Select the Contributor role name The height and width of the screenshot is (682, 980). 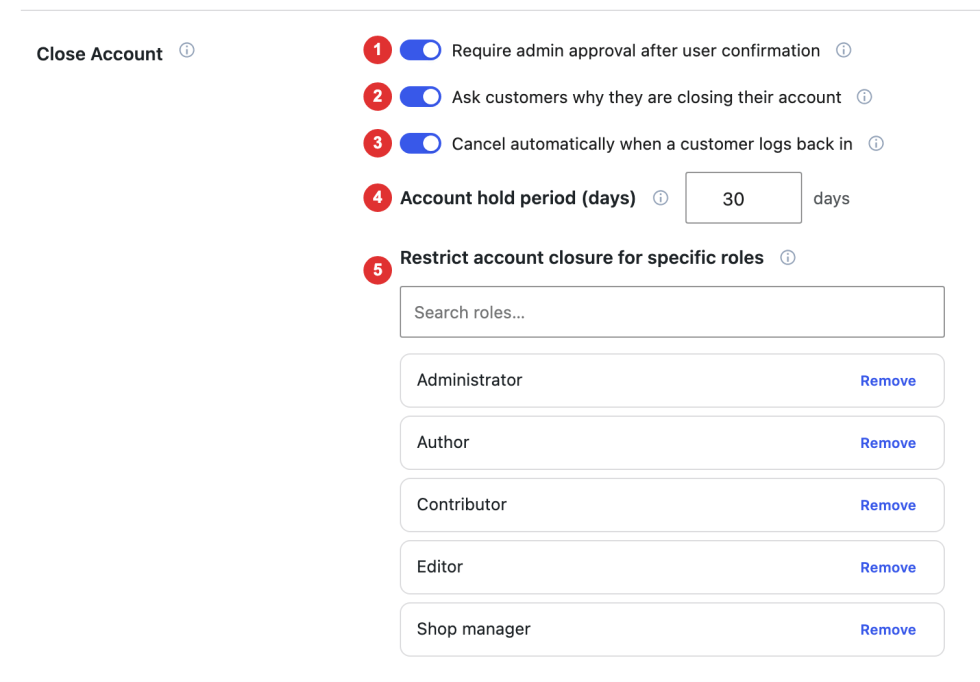pyautogui.click(x=461, y=504)
